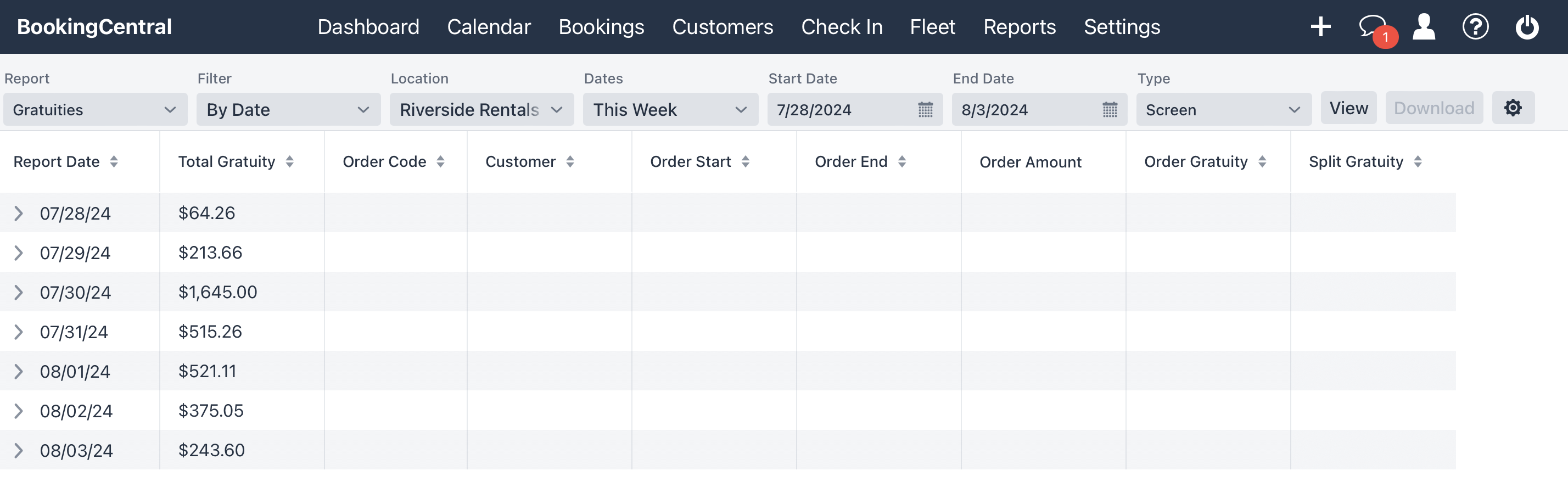The width and height of the screenshot is (1568, 504).
Task: Open the Dates dropdown showing This Week
Action: click(x=670, y=110)
